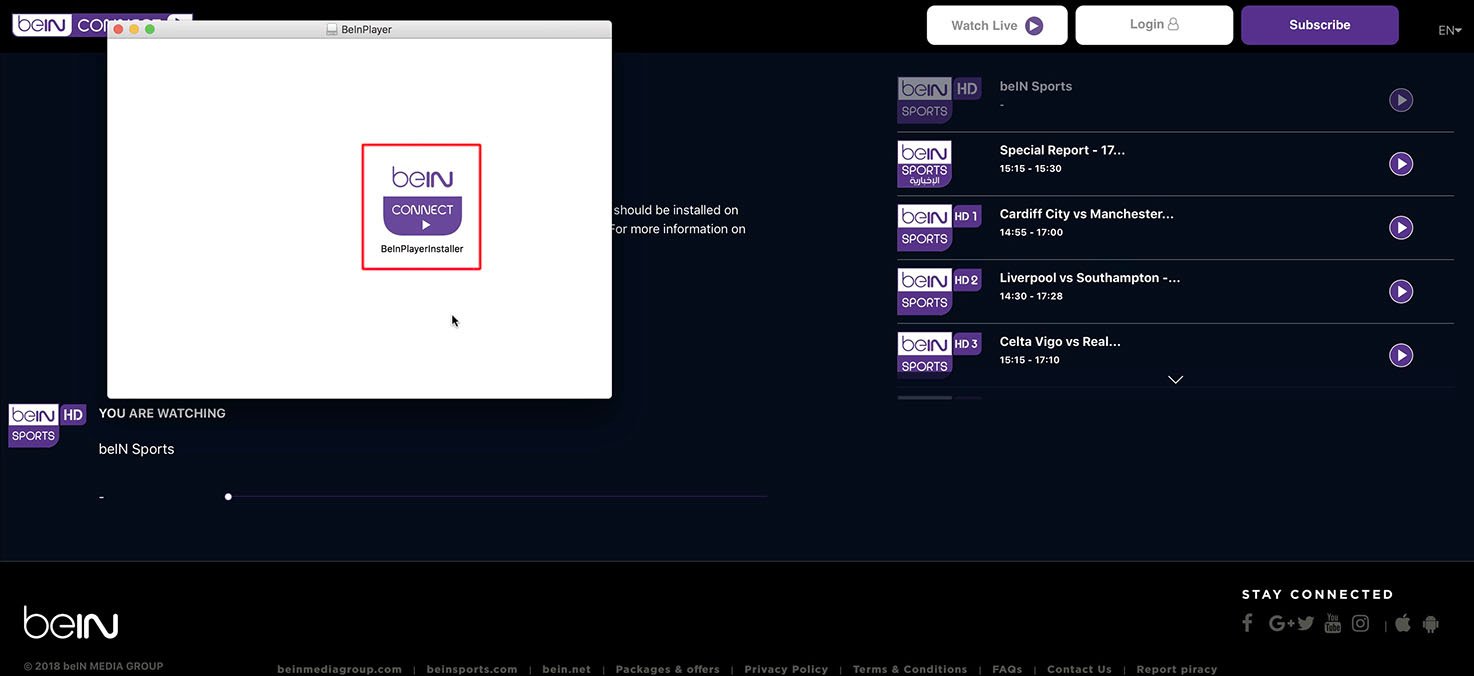1474x676 pixels.
Task: Open the BeInPlayerInstaller package icon
Action: click(421, 207)
